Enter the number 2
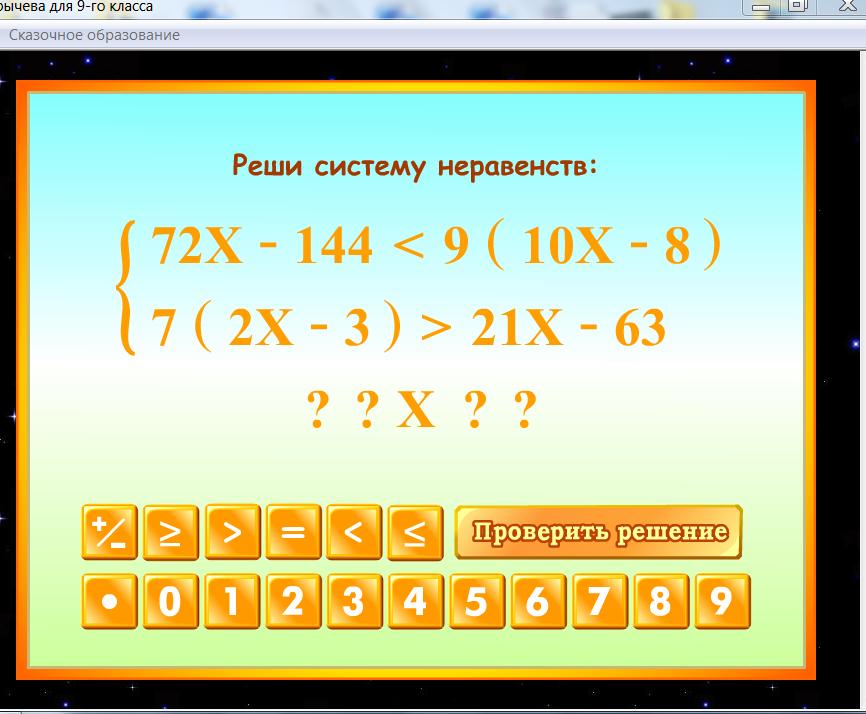This screenshot has height=714, width=866. coord(293,601)
